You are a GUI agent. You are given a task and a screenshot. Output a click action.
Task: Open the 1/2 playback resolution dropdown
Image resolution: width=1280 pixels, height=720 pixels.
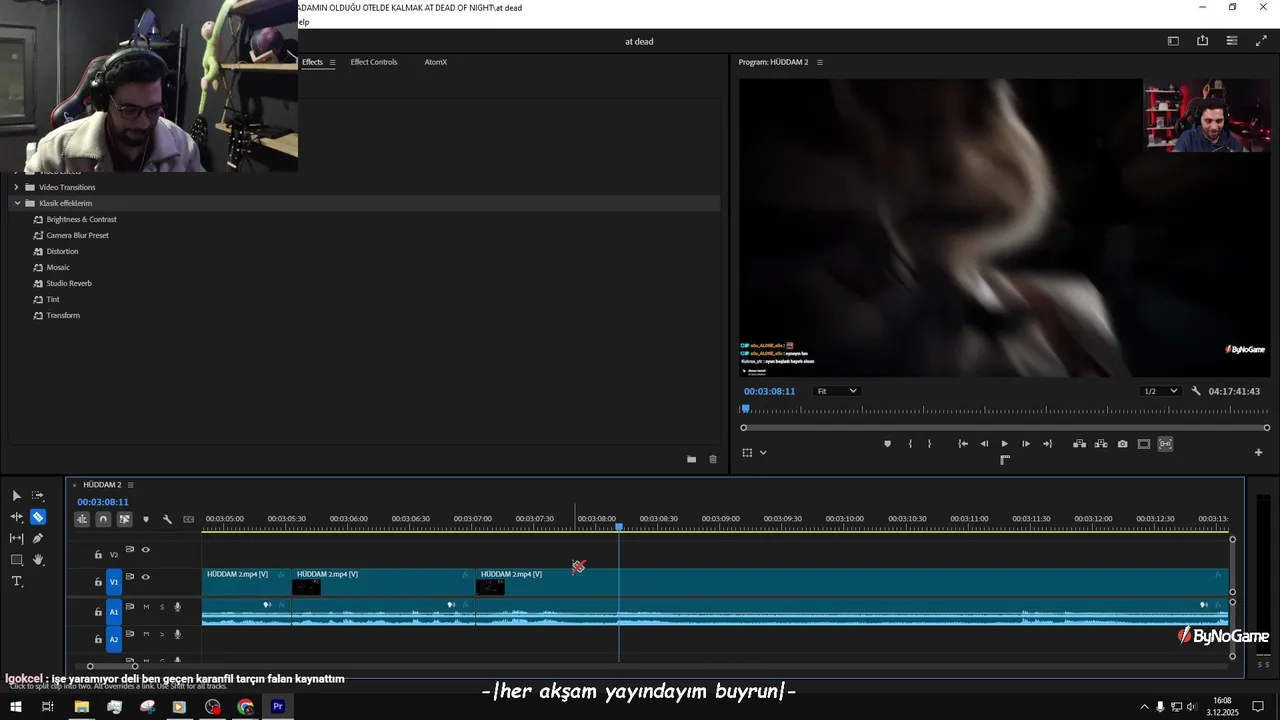tap(1161, 391)
